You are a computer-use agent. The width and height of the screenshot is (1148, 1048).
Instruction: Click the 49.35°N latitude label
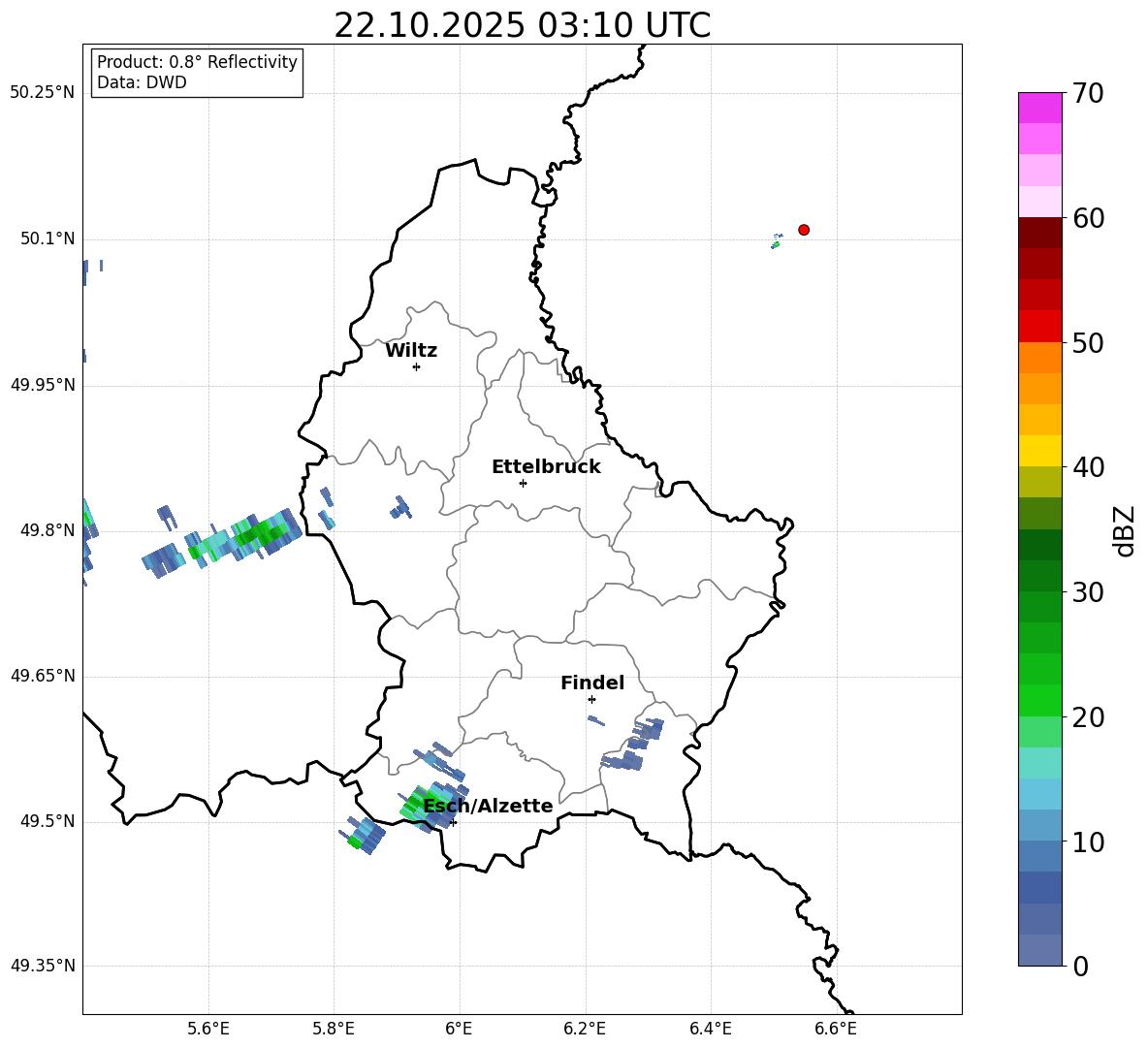pos(43,966)
